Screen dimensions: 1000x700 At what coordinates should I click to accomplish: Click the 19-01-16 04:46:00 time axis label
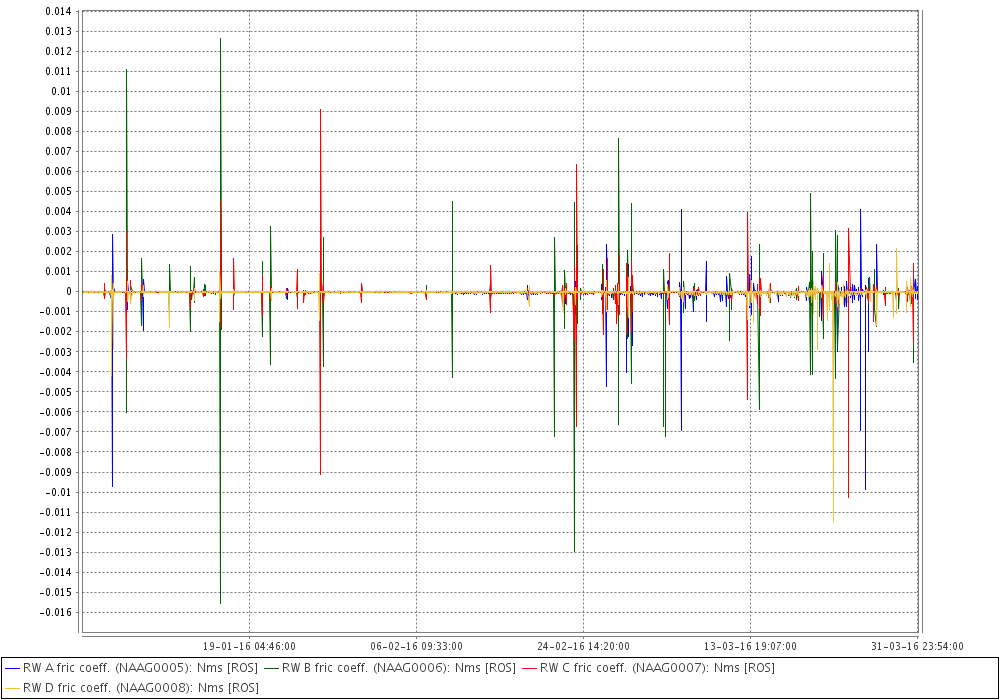pos(249,646)
